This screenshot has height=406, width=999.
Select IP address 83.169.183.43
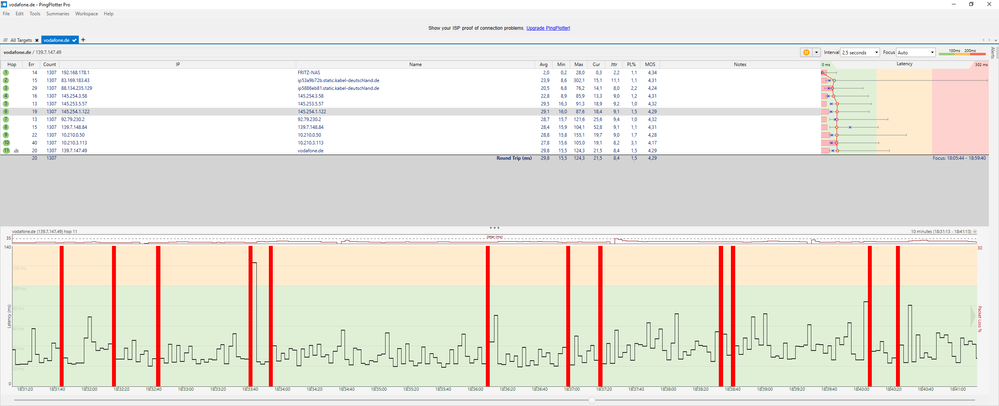click(x=75, y=81)
